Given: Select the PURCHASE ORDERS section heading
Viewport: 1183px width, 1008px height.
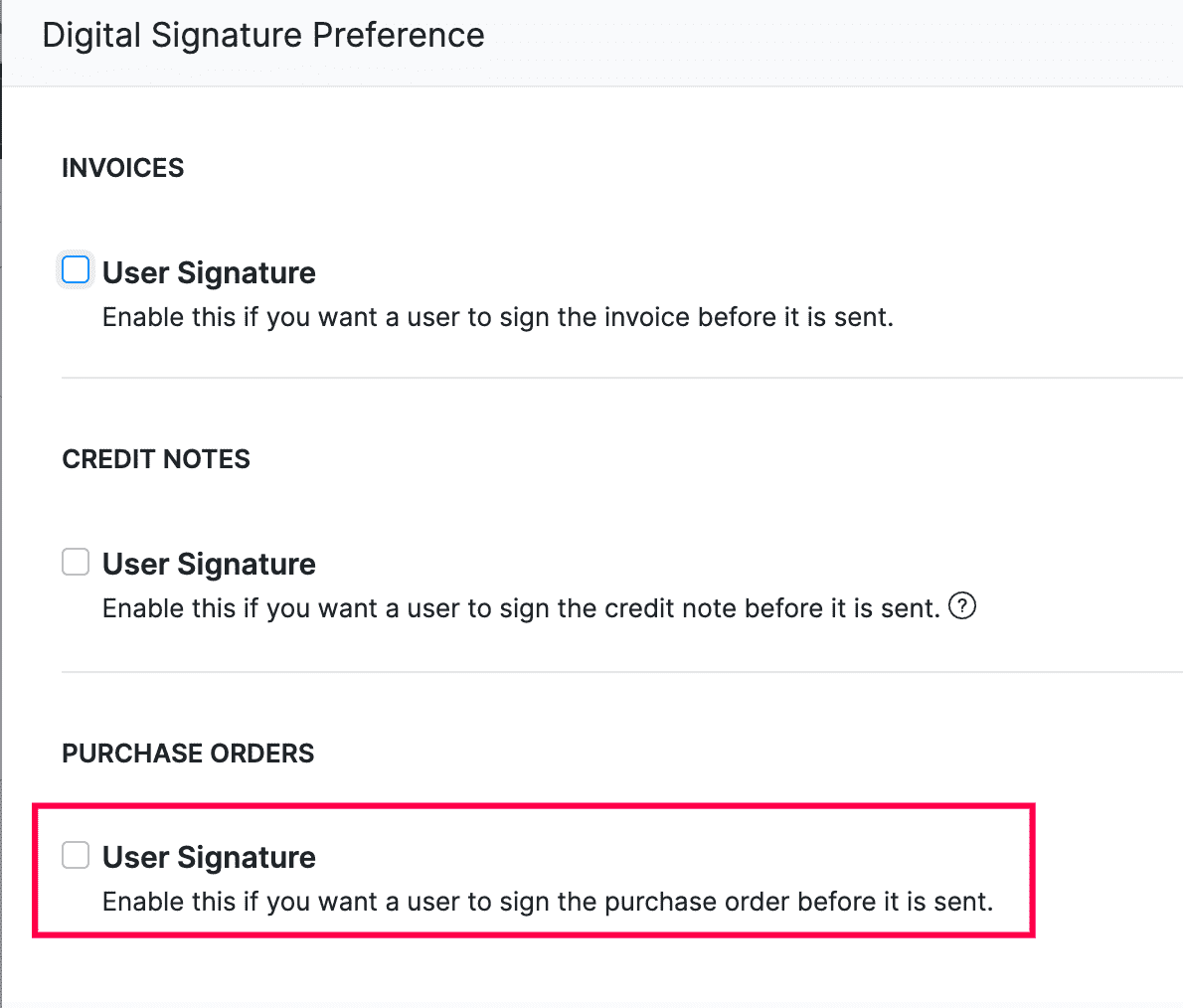Looking at the screenshot, I should 187,753.
